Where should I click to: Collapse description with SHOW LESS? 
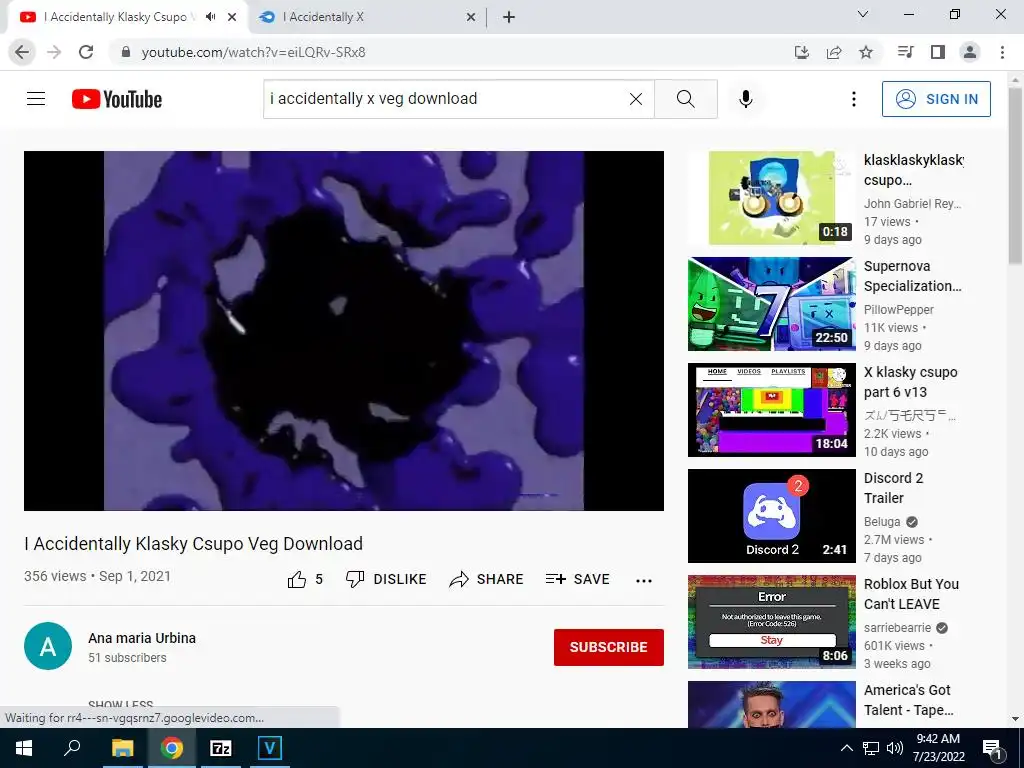121,703
